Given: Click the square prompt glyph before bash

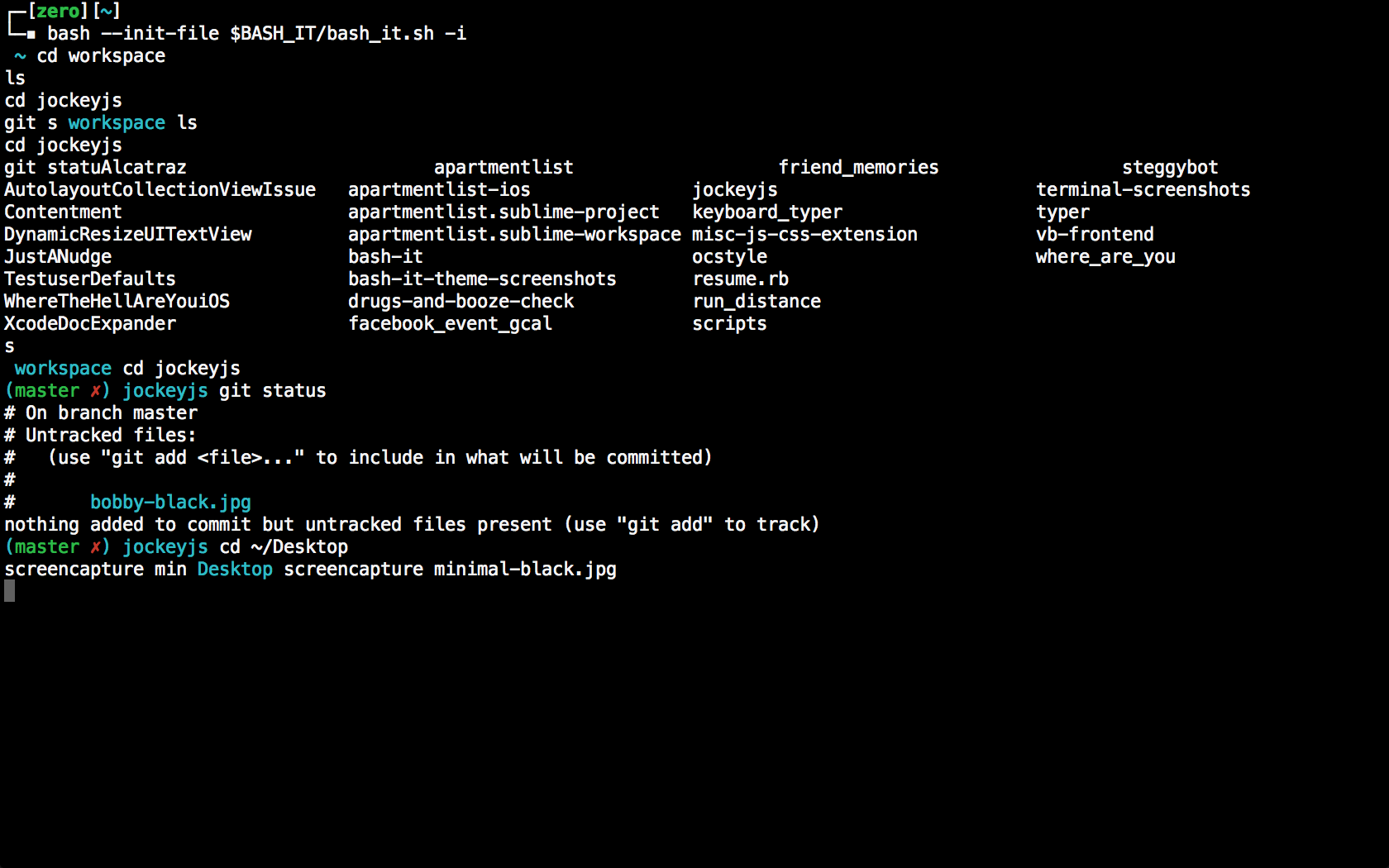Looking at the screenshot, I should pyautogui.click(x=31, y=35).
